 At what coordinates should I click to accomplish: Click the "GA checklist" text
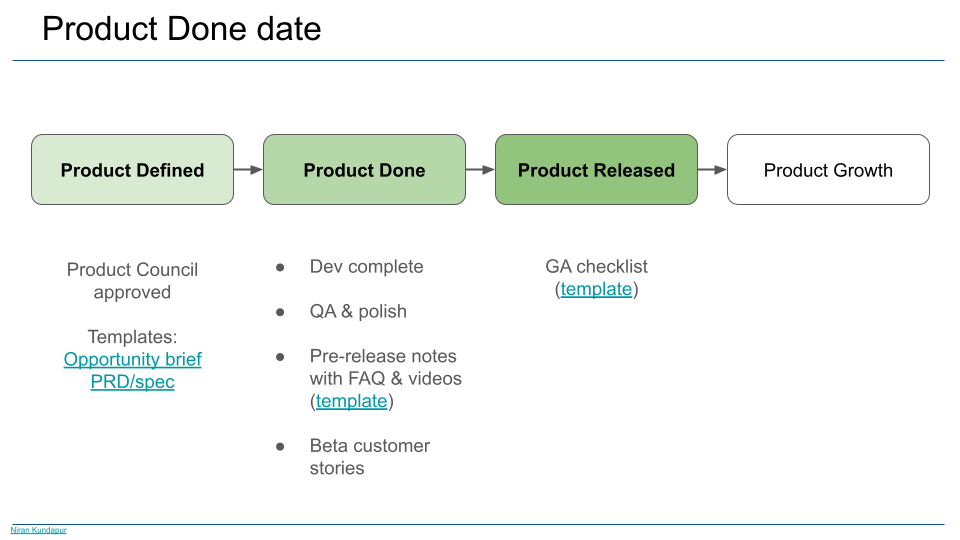tap(596, 267)
